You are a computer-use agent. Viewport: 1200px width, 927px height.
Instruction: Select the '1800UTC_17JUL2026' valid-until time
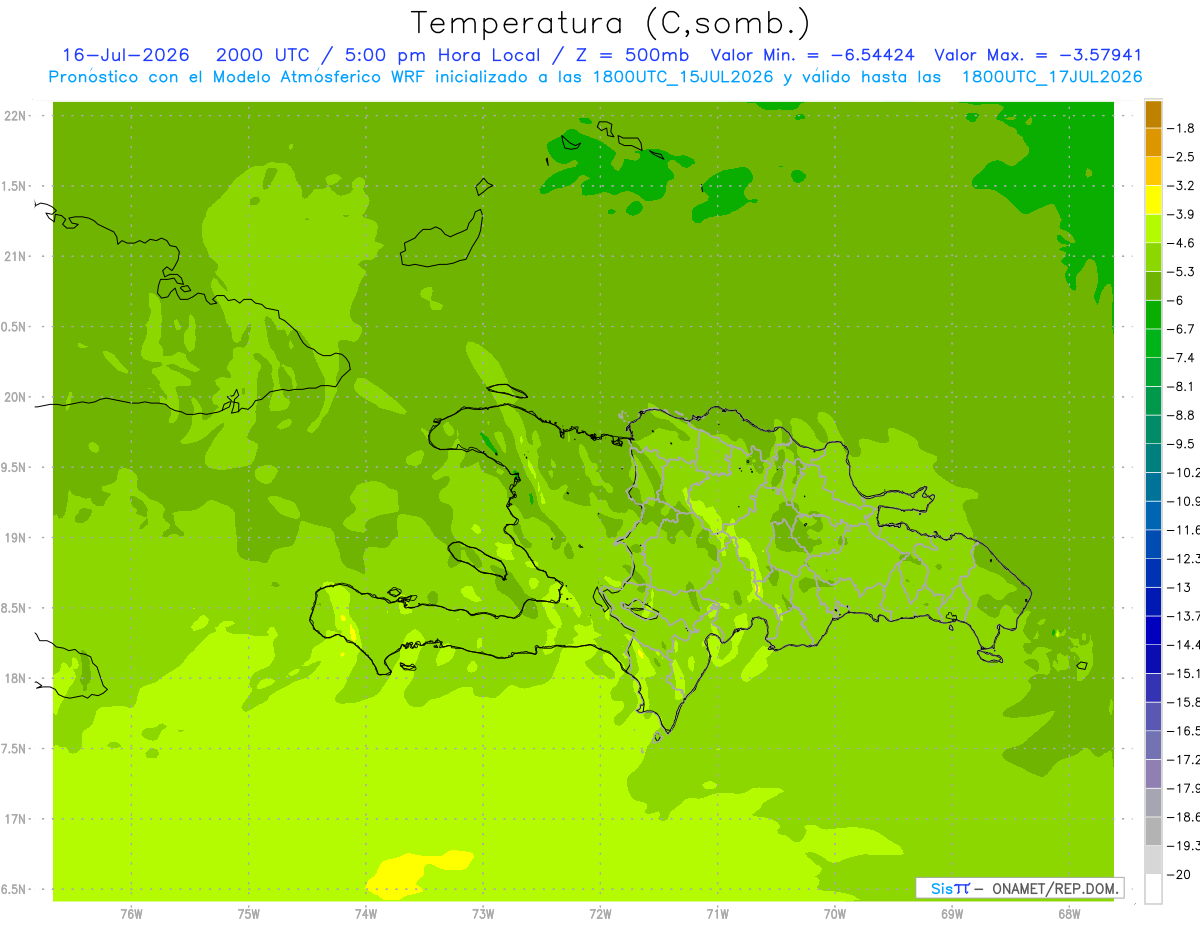click(1052, 77)
